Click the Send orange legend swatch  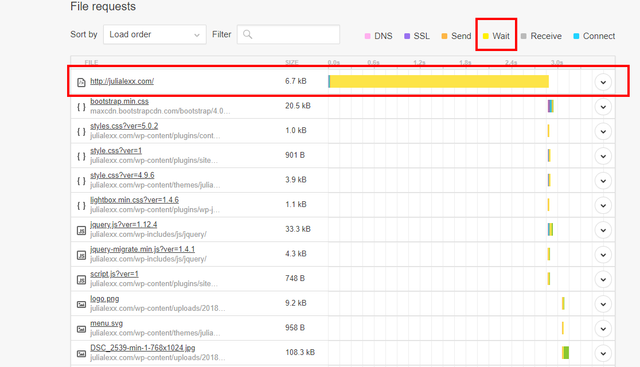tap(444, 36)
